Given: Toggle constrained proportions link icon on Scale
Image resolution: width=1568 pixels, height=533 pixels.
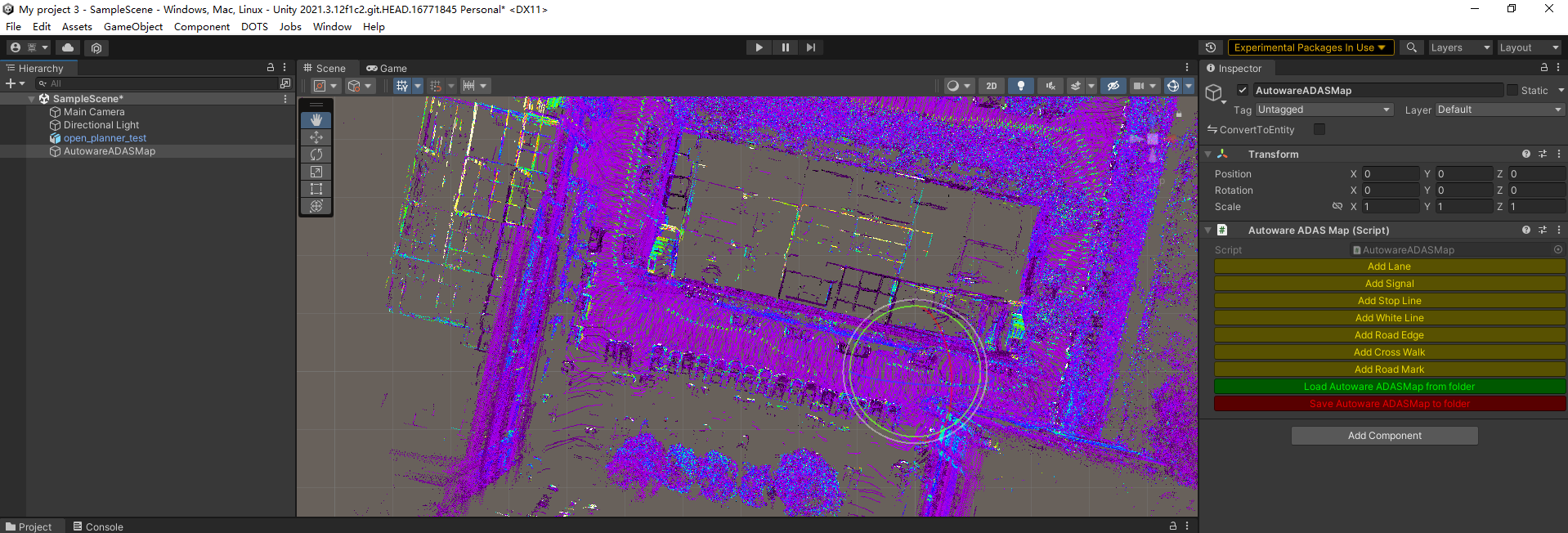Looking at the screenshot, I should [1337, 206].
